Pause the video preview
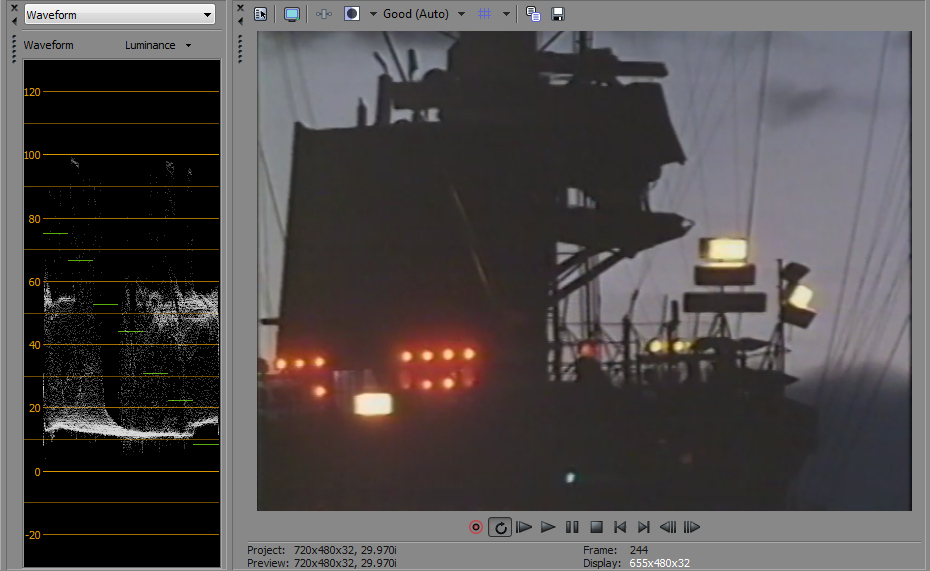Viewport: 930px width, 571px height. point(572,527)
